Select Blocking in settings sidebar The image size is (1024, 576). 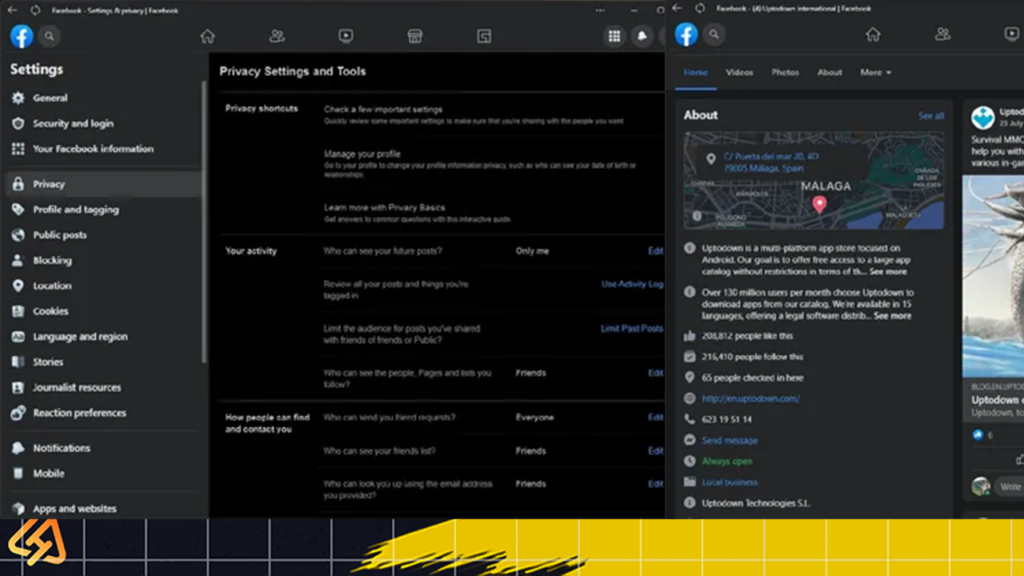coord(52,260)
